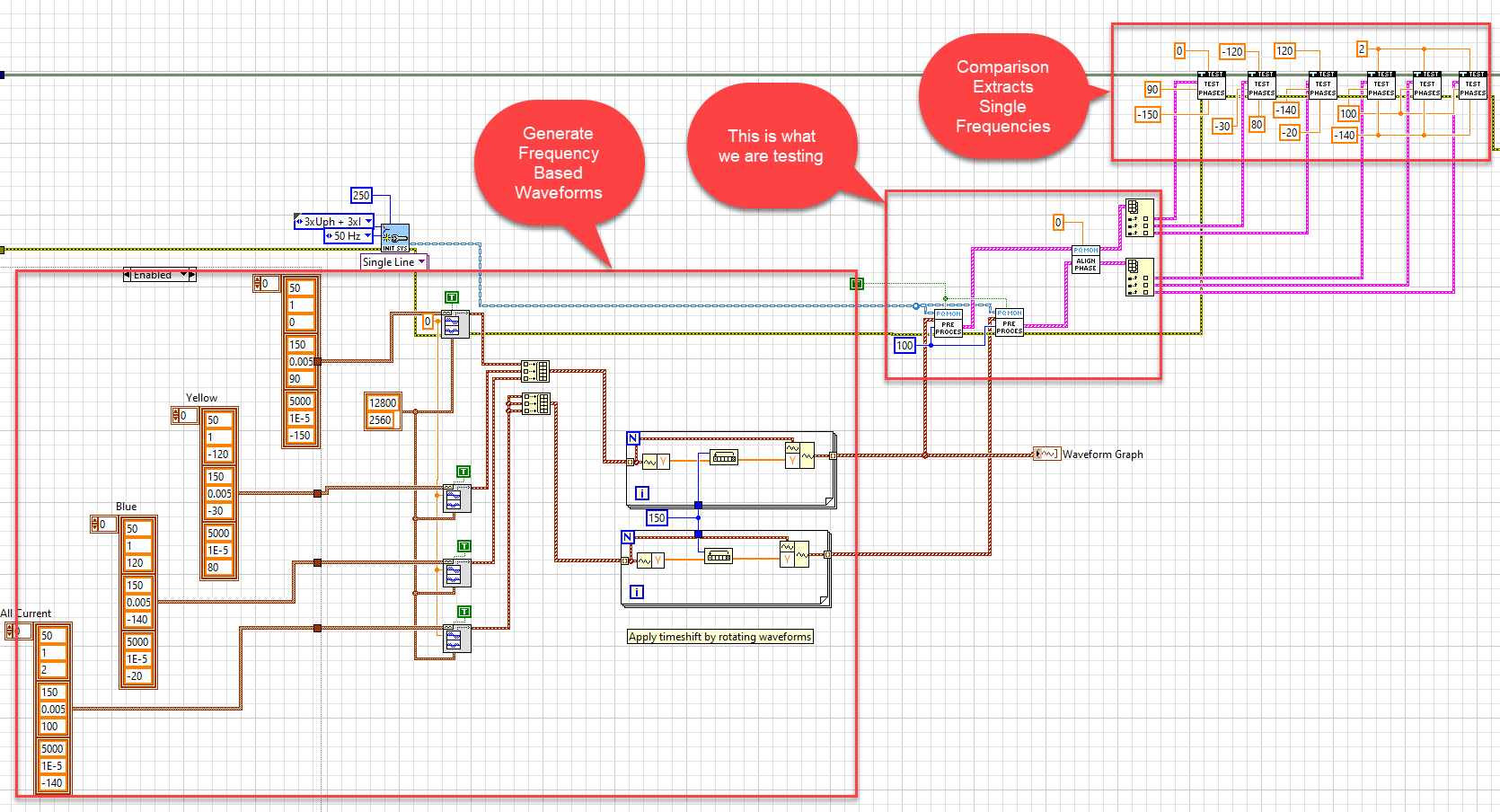Click the rightmost TEST PHASES subVI
This screenshot has height=812, width=1500.
tap(1472, 86)
